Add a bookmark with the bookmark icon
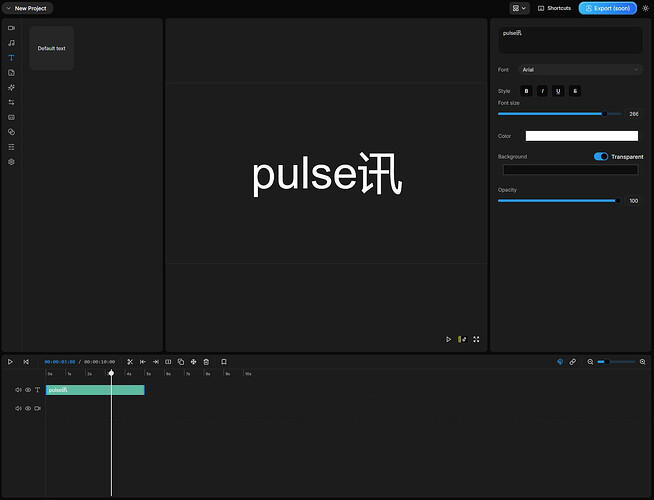Screen dimensions: 654x500 [224, 362]
